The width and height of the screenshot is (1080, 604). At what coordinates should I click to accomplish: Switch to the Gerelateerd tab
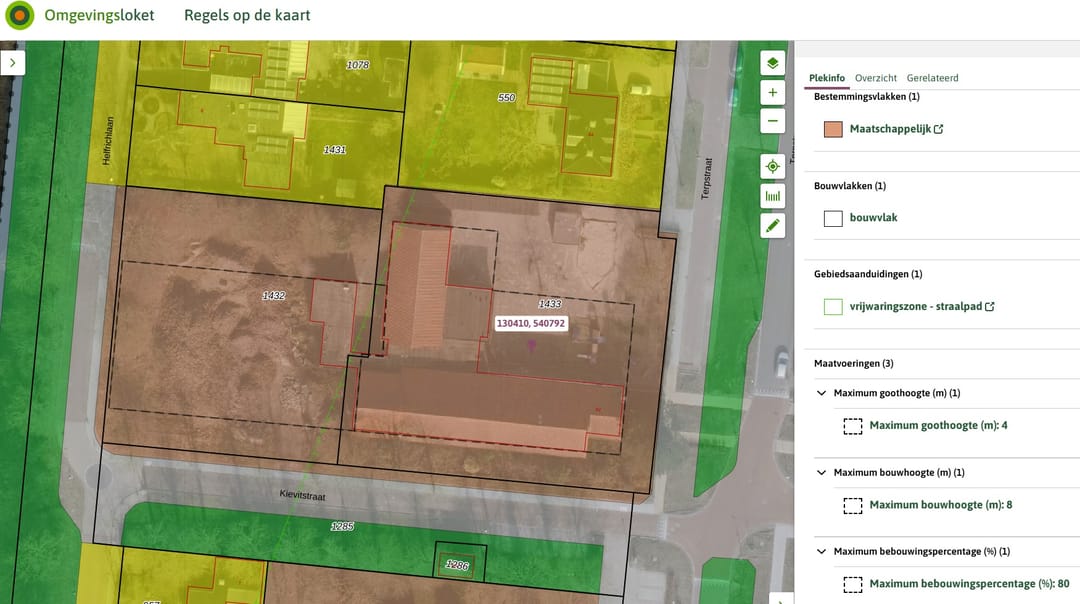coord(932,78)
